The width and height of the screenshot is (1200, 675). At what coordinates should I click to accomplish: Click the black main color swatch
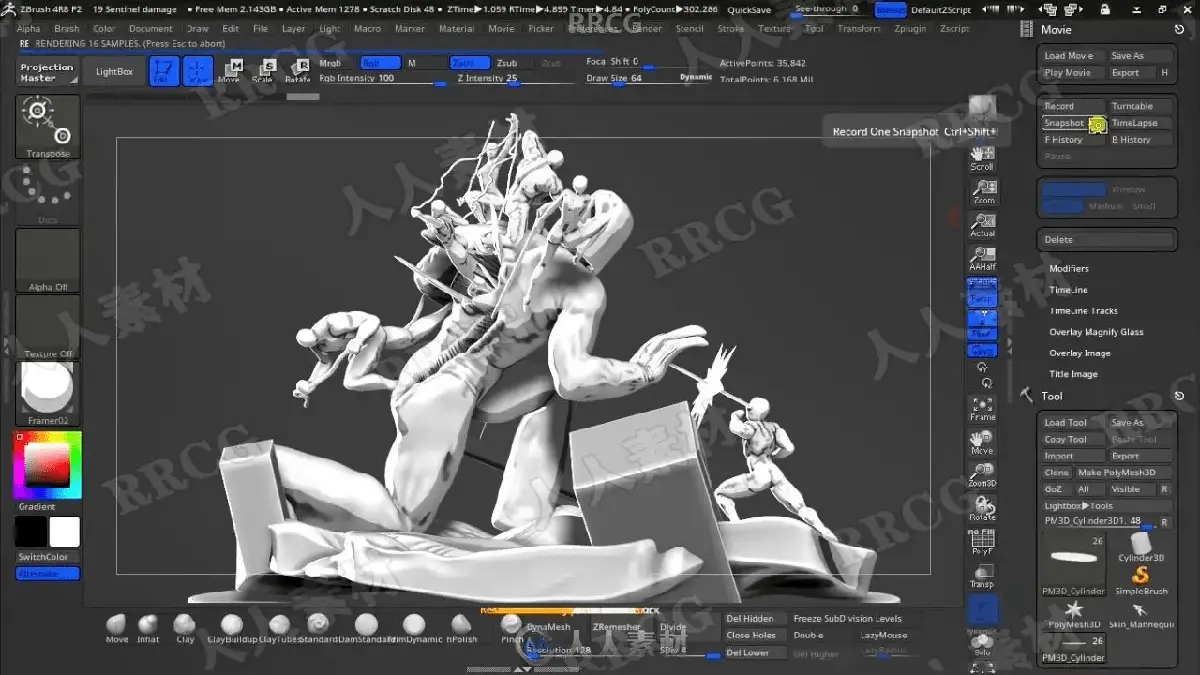pos(31,531)
